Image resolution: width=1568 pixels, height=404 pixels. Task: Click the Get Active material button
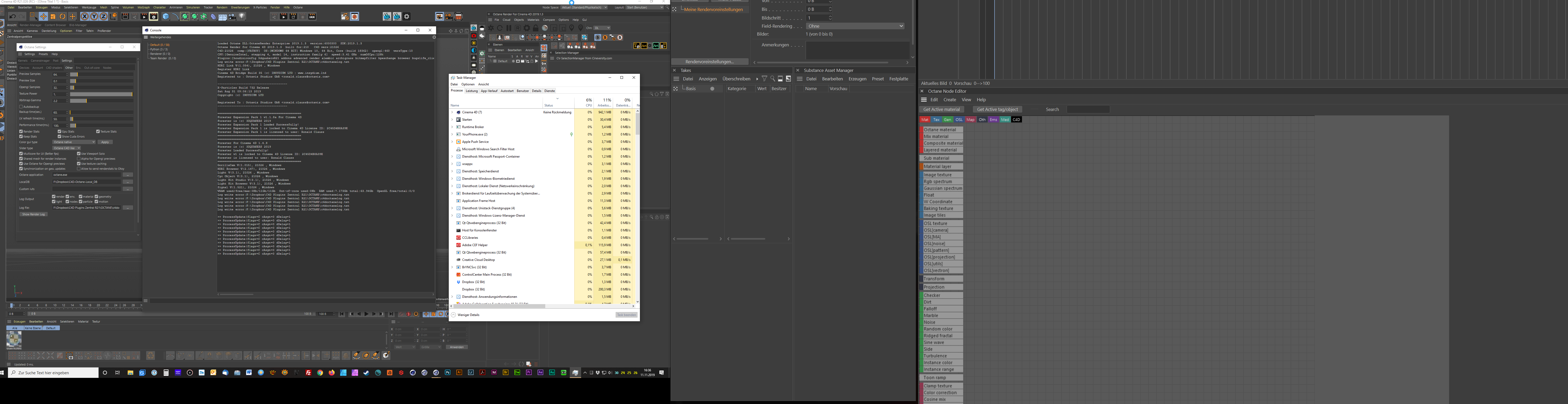941,110
